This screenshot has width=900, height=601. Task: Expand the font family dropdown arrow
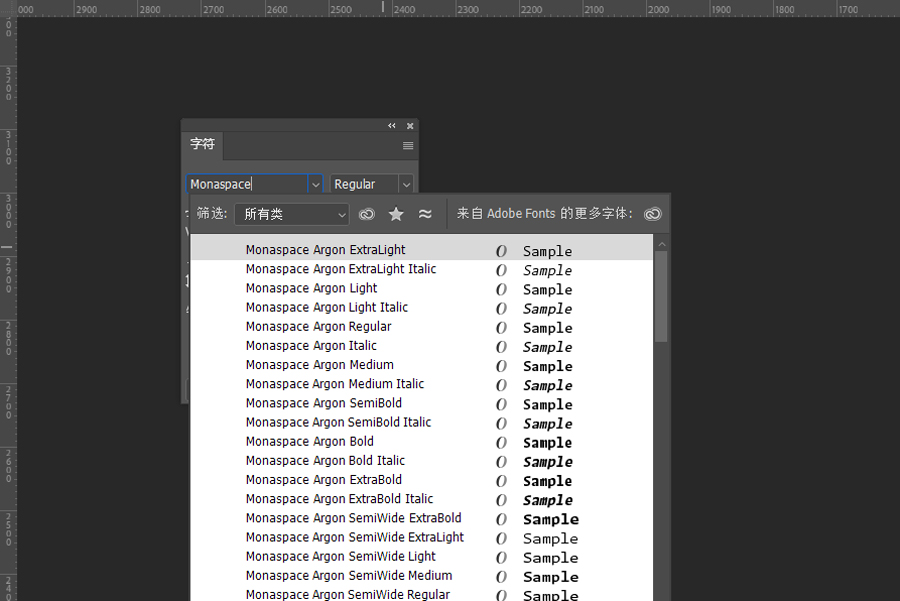click(315, 185)
